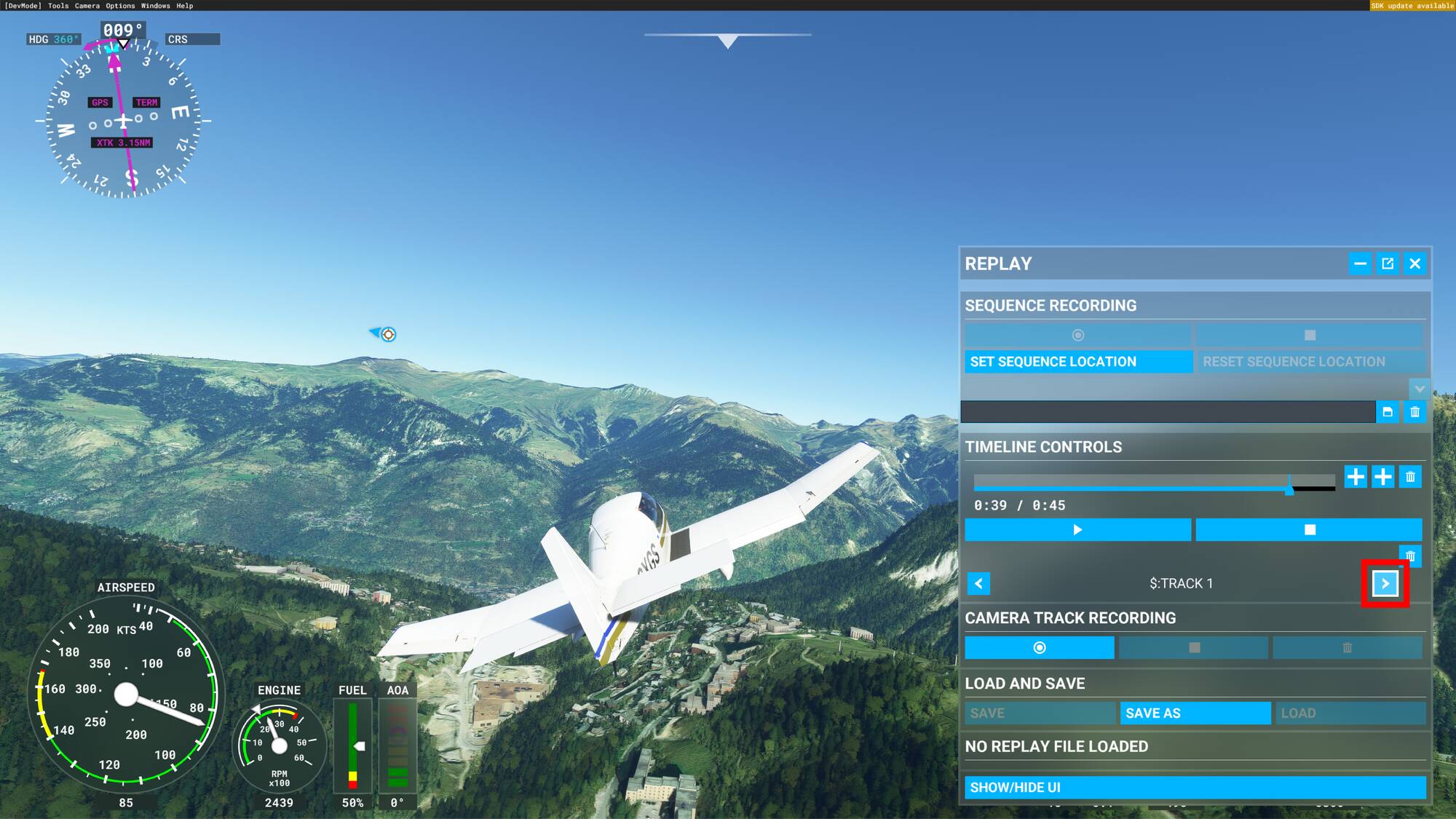Image resolution: width=1456 pixels, height=819 pixels.
Task: Click the first plus keyframe button
Action: pos(1355,477)
